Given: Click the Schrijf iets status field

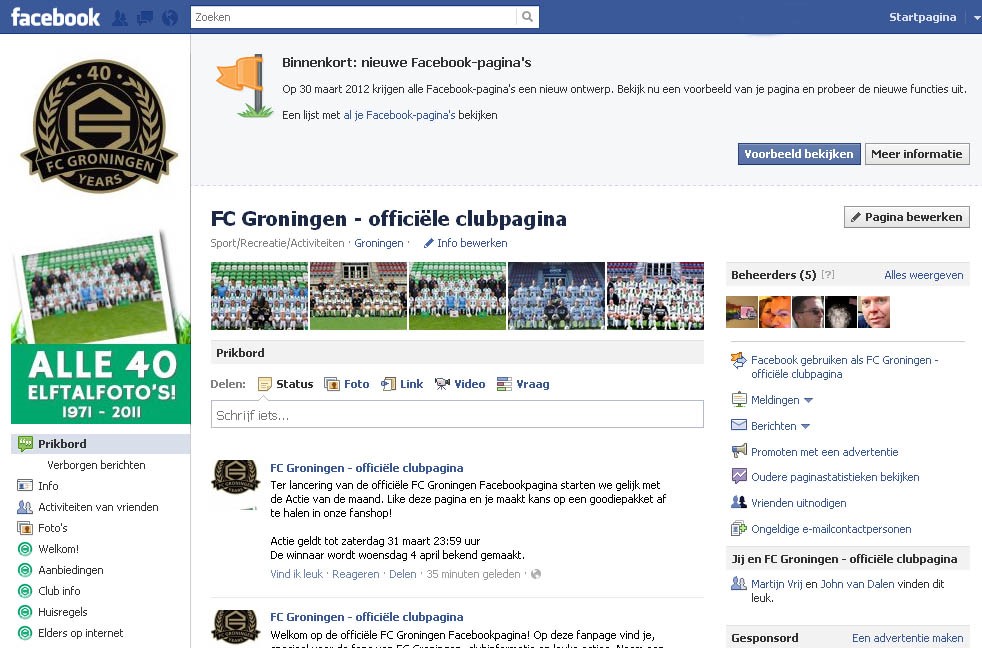Looking at the screenshot, I should coord(457,414).
